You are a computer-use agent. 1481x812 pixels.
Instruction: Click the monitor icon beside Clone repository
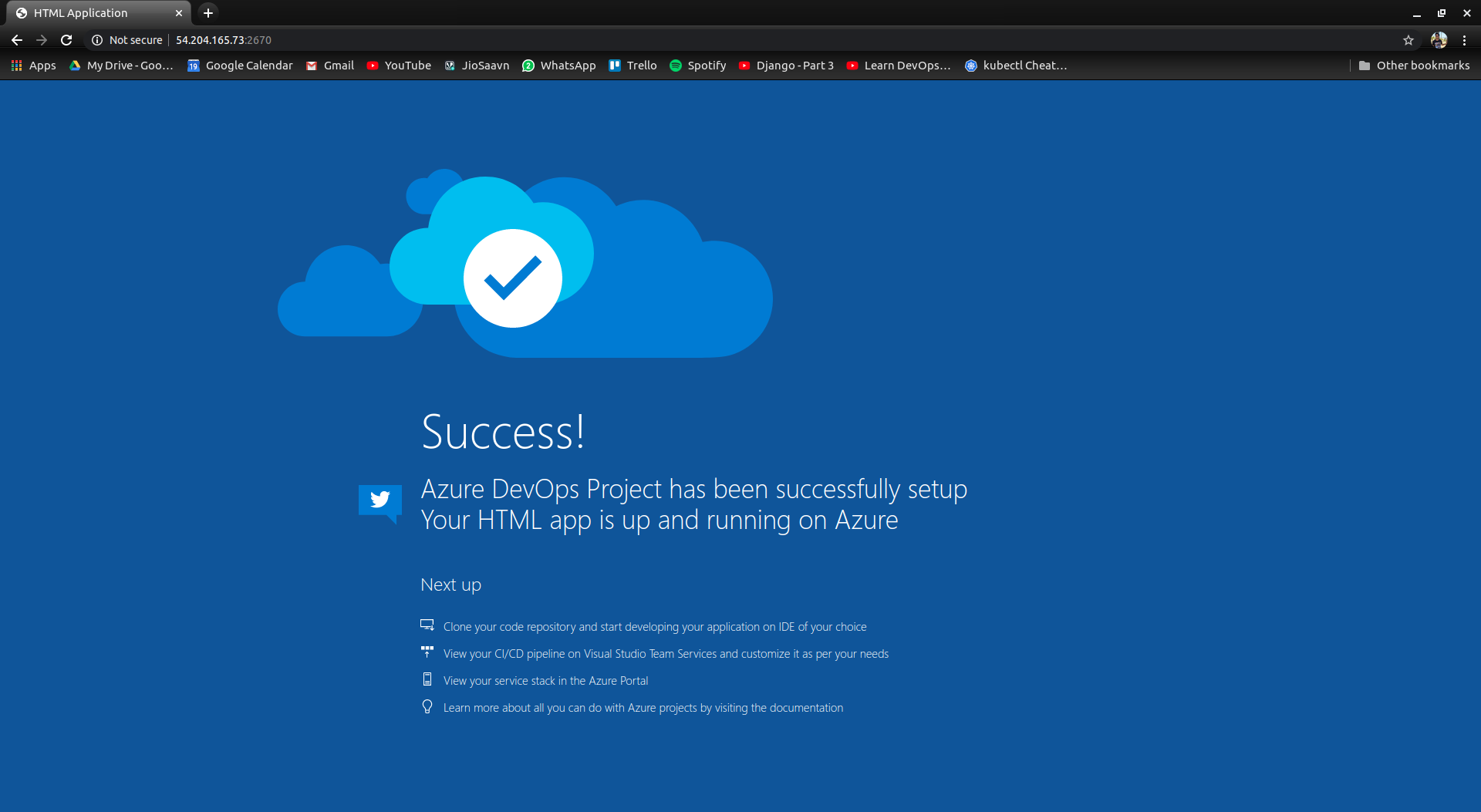[x=427, y=625]
